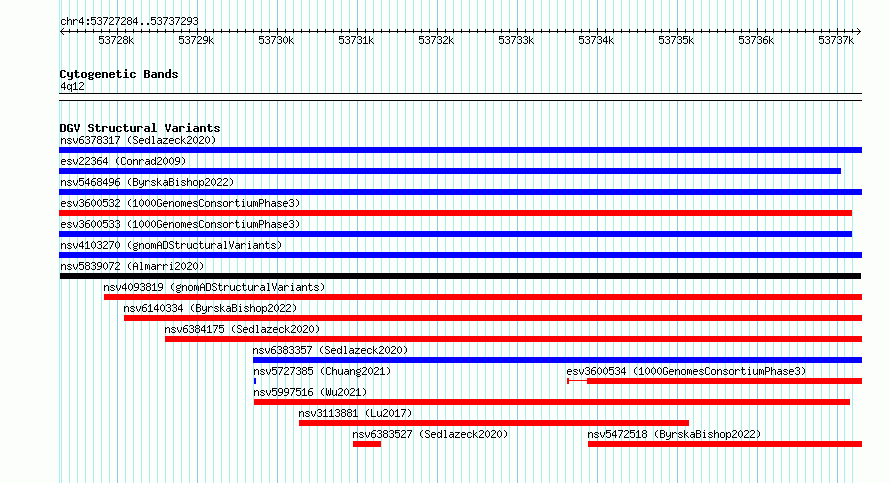Open nsv5727385 (Chuang2021) label
Image resolution: width=890 pixels, height=483 pixels.
[x=322, y=371]
